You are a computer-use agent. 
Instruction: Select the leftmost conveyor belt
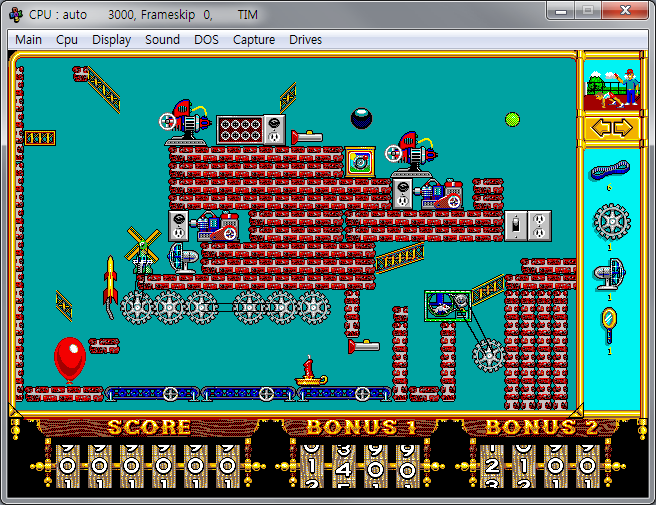(153, 394)
